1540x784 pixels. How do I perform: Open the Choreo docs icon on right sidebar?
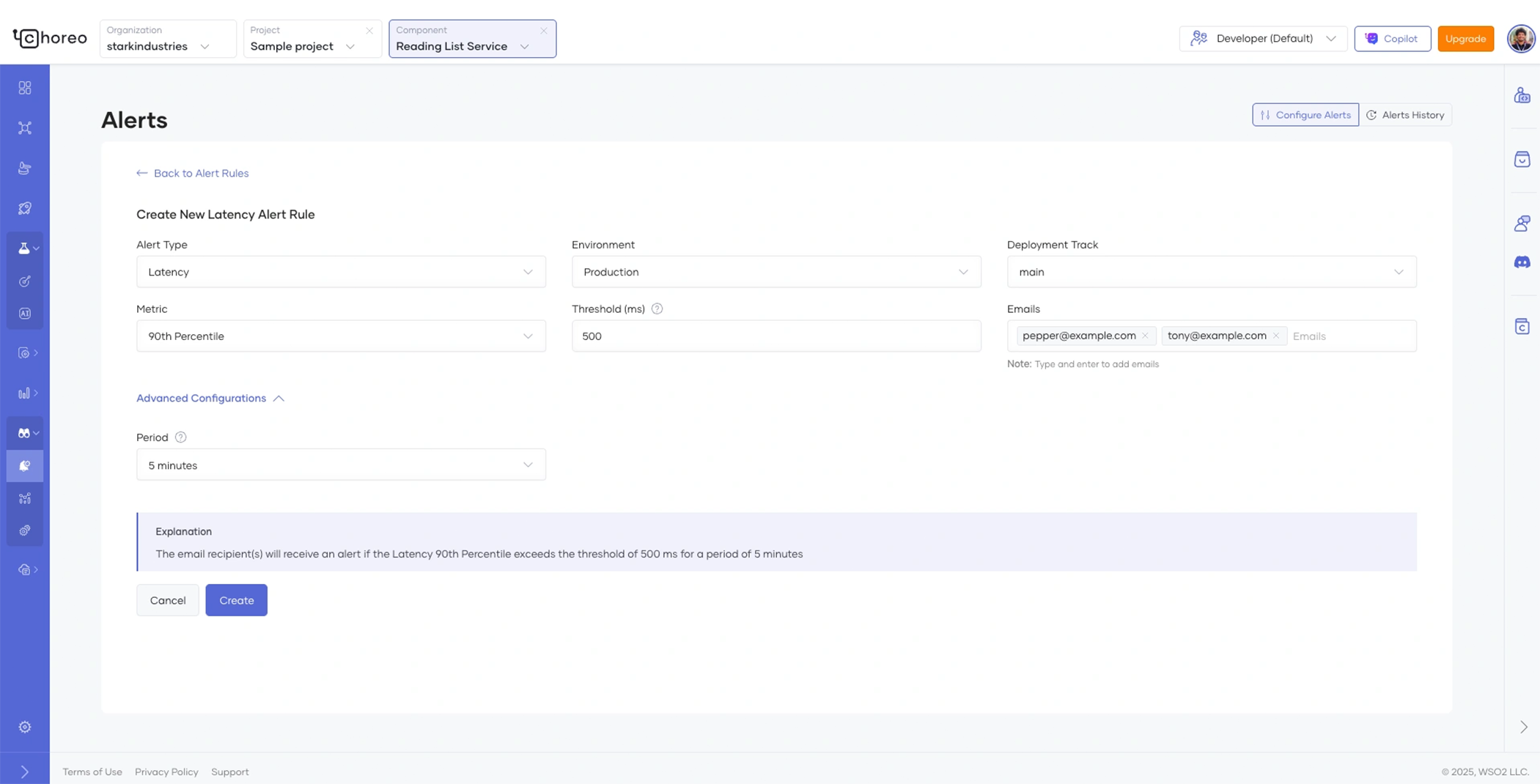coord(1522,327)
